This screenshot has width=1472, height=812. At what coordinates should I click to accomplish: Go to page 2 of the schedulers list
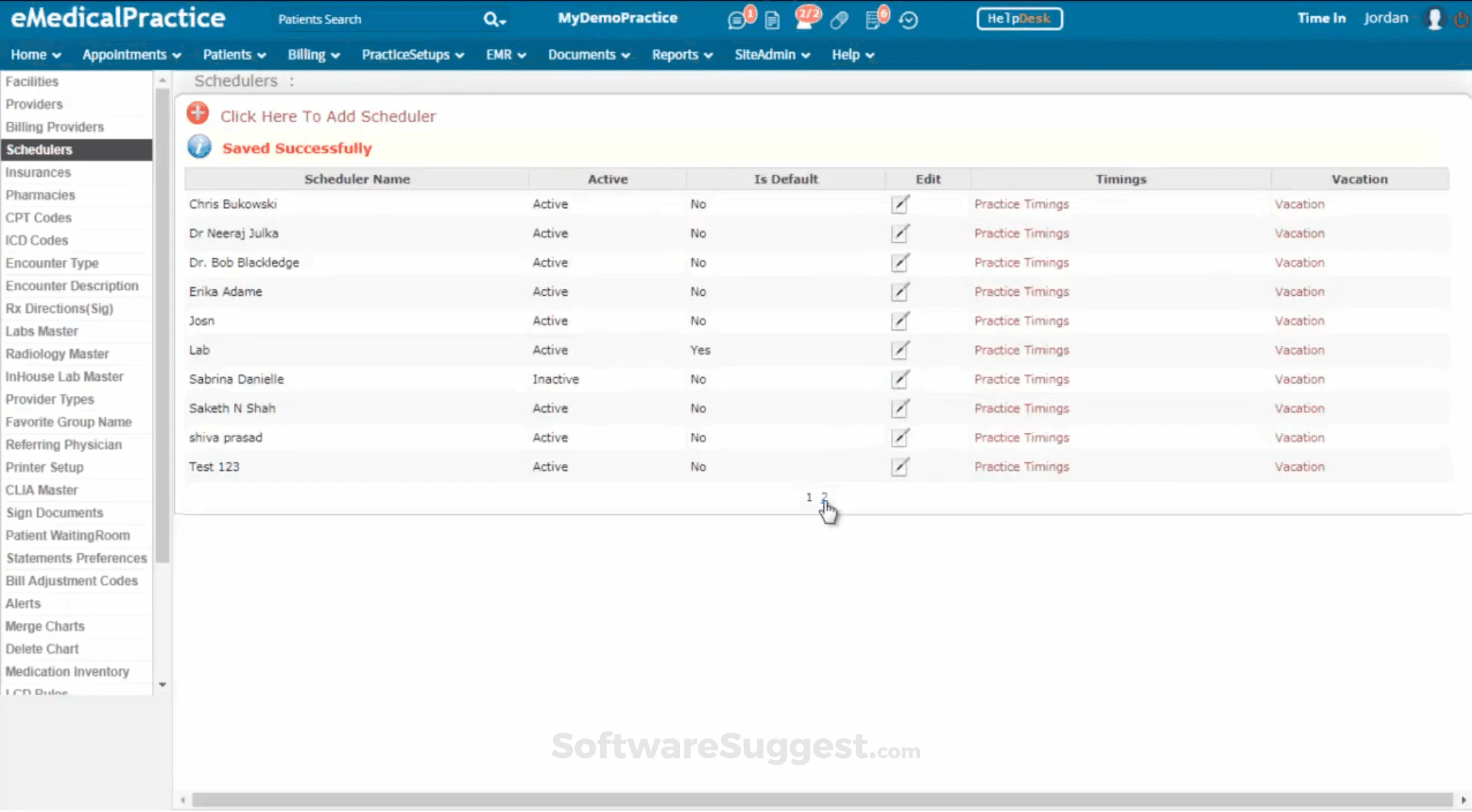(824, 497)
